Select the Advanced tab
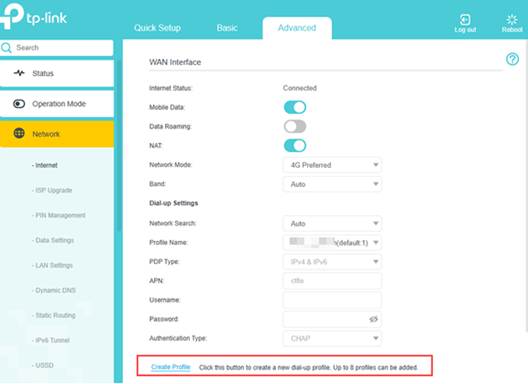Image resolution: width=528 pixels, height=384 pixels. click(x=297, y=28)
